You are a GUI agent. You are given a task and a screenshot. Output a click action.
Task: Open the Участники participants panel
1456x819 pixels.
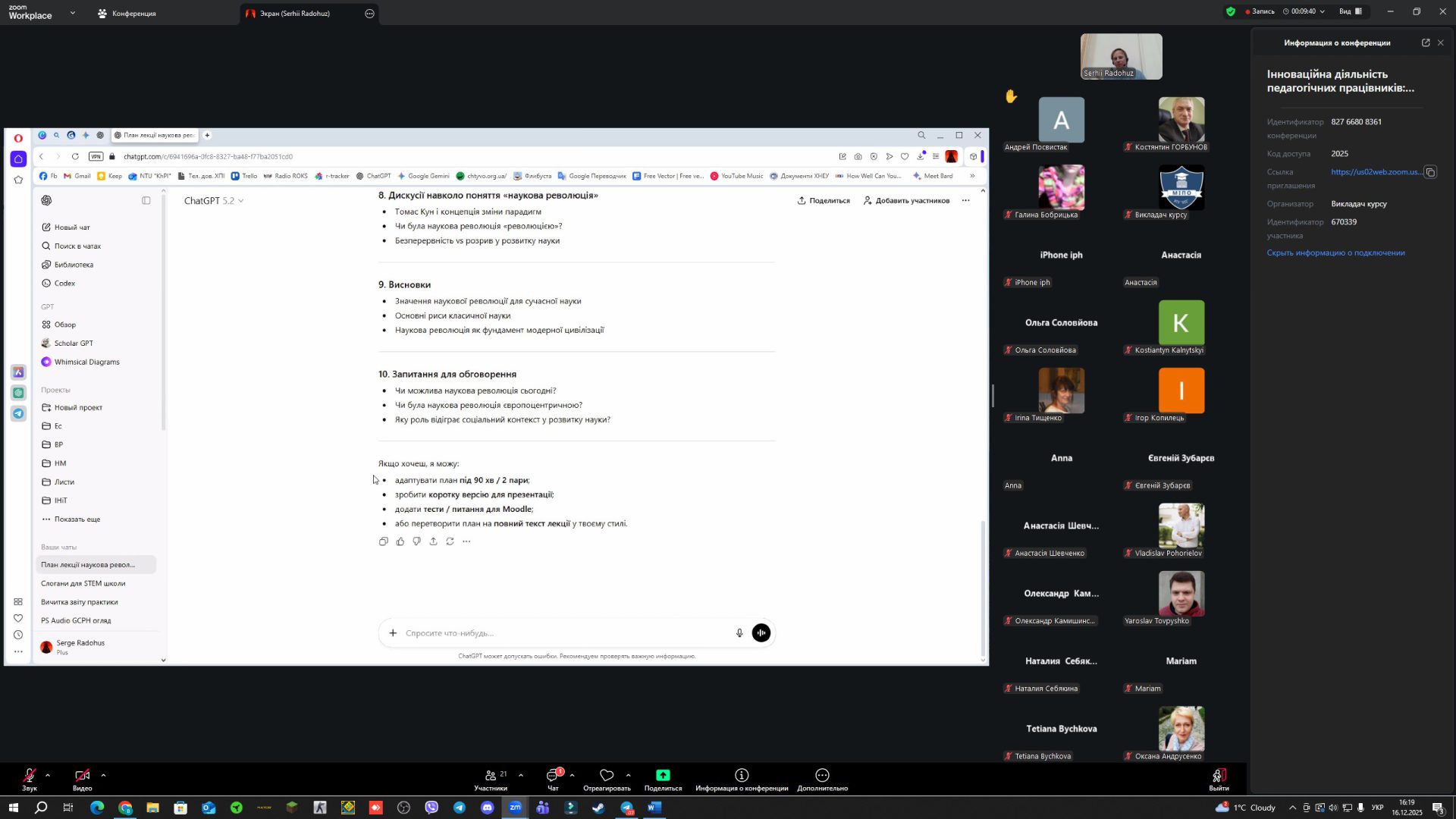(x=491, y=775)
